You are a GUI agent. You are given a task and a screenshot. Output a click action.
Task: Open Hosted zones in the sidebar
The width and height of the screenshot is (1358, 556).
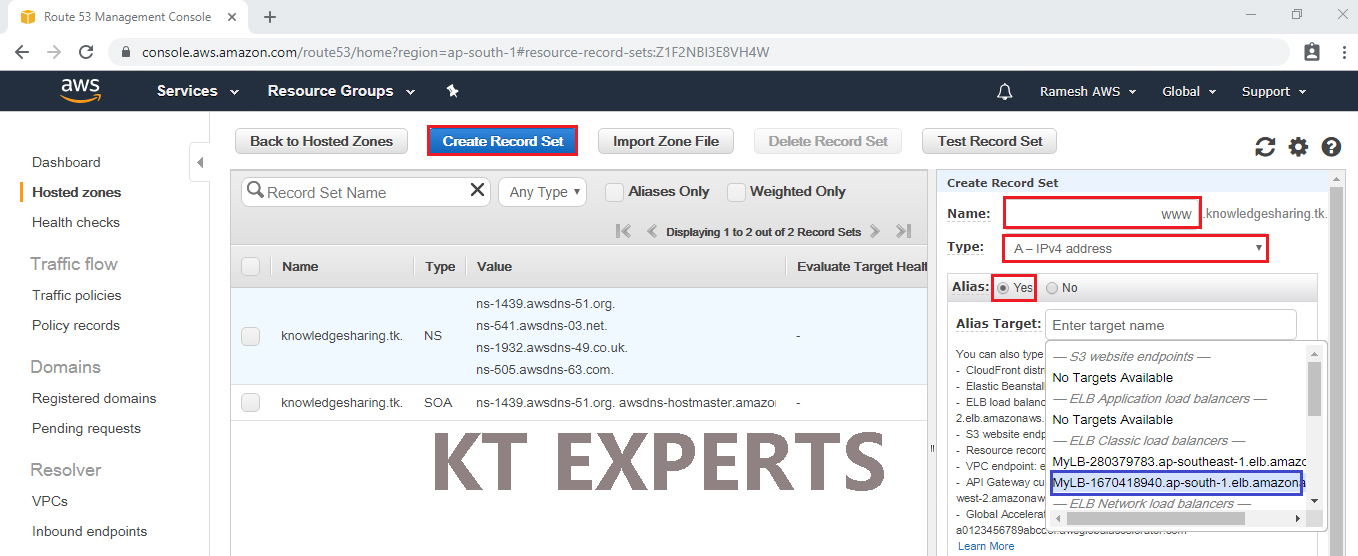point(76,192)
